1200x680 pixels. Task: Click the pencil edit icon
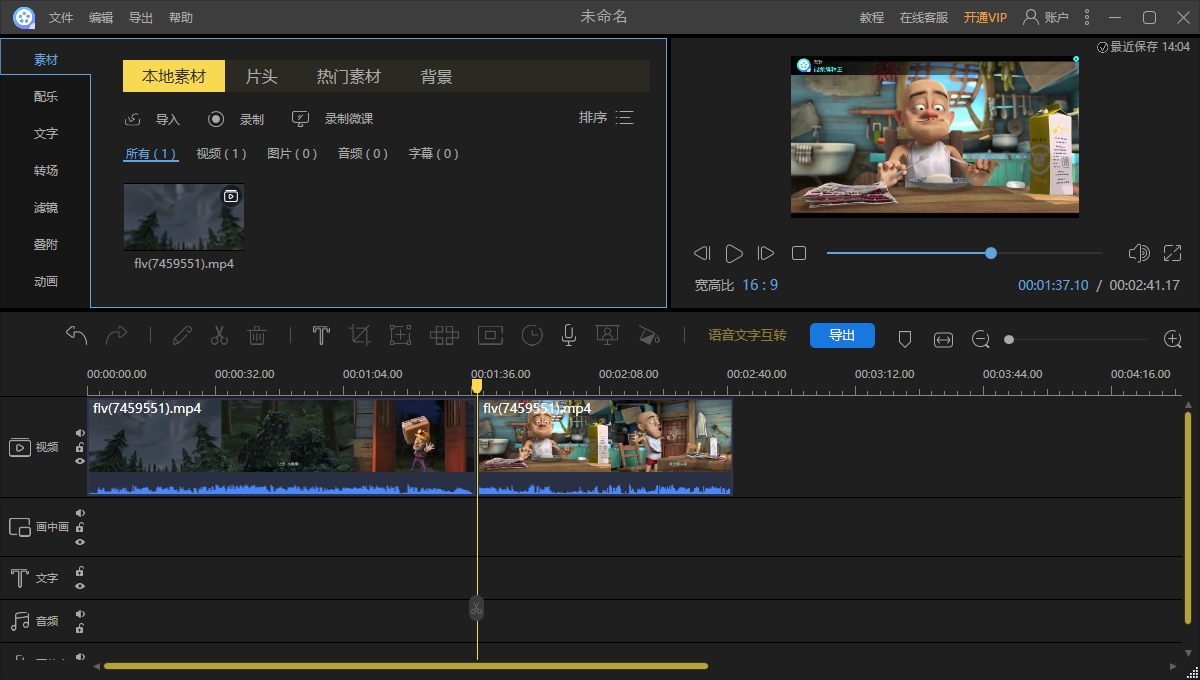[182, 336]
